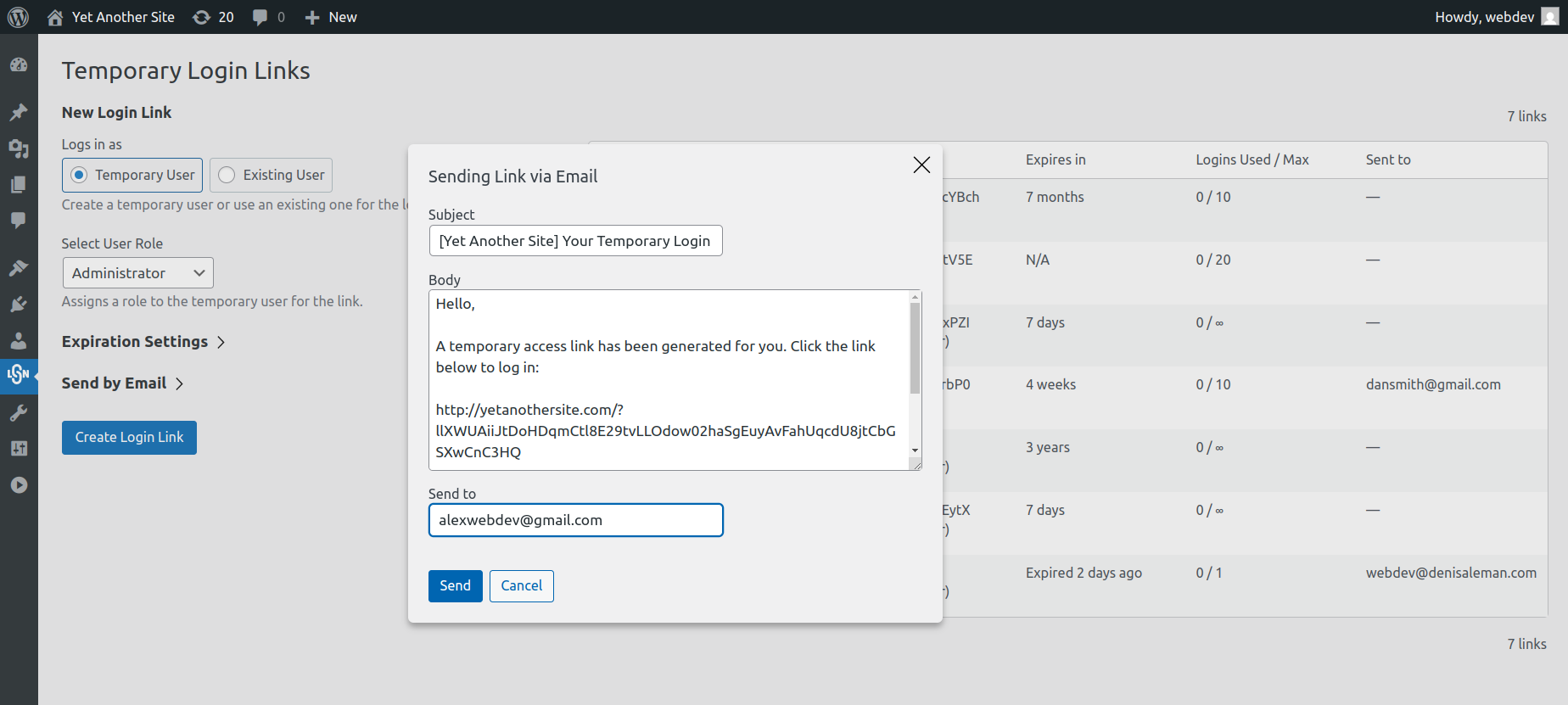The image size is (1568, 705).
Task: Click the Body textarea scrollbar thumb
Action: 916,348
